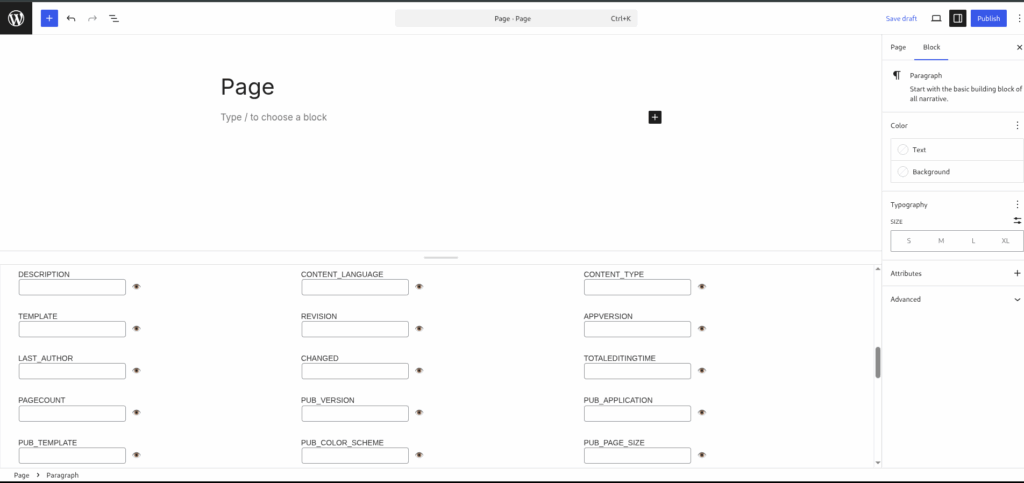The height and width of the screenshot is (483, 1024).
Task: Select font size M
Action: (941, 241)
